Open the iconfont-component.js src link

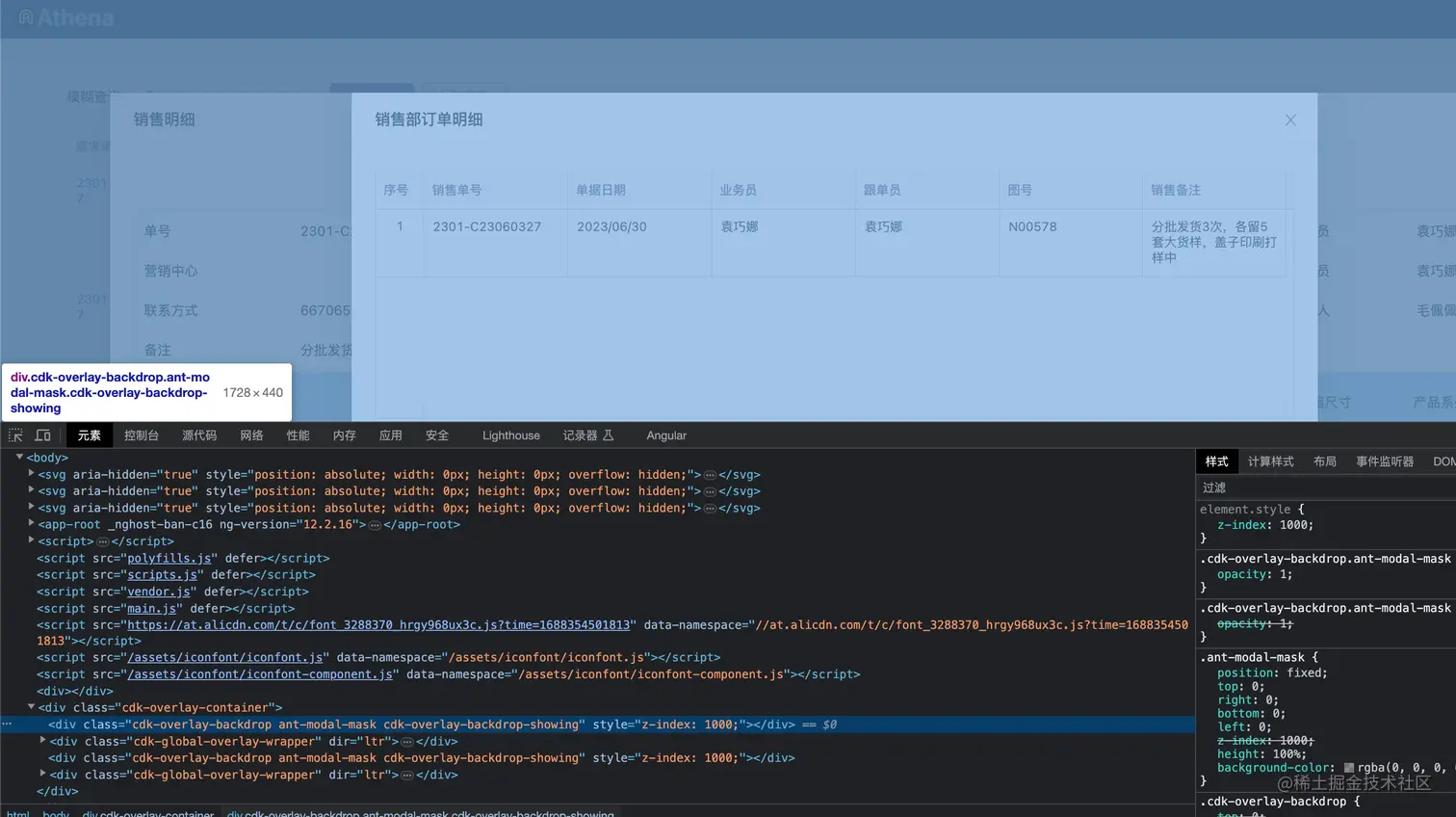tap(260, 674)
